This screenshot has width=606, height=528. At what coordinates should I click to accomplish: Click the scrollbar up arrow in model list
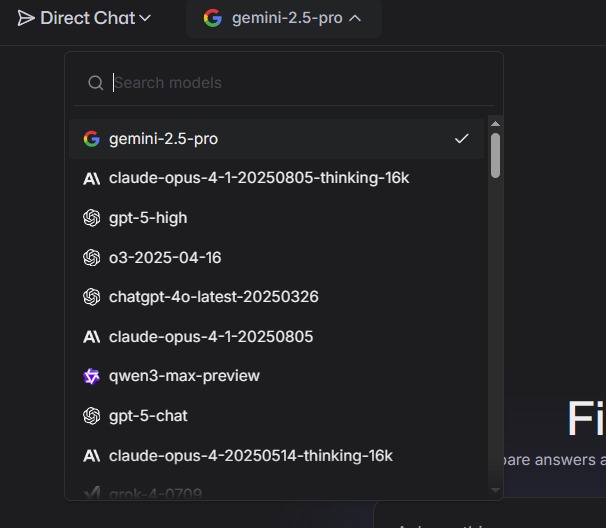(x=495, y=123)
